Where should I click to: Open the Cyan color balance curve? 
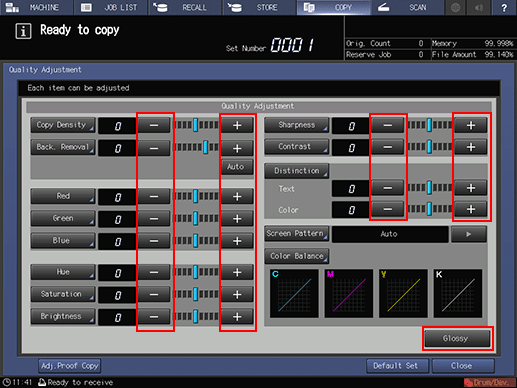pyautogui.click(x=294, y=293)
